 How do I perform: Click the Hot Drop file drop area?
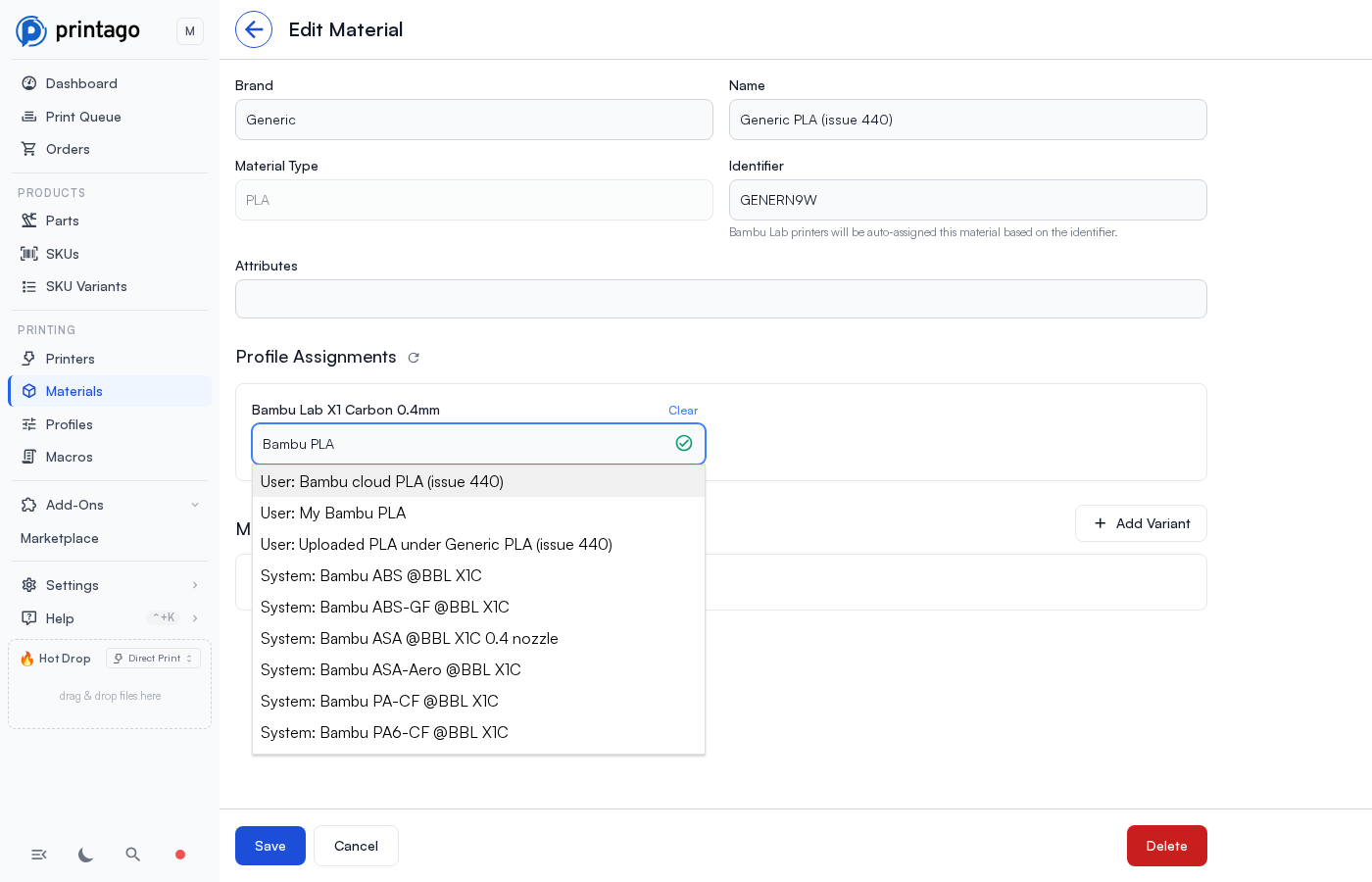click(x=110, y=696)
